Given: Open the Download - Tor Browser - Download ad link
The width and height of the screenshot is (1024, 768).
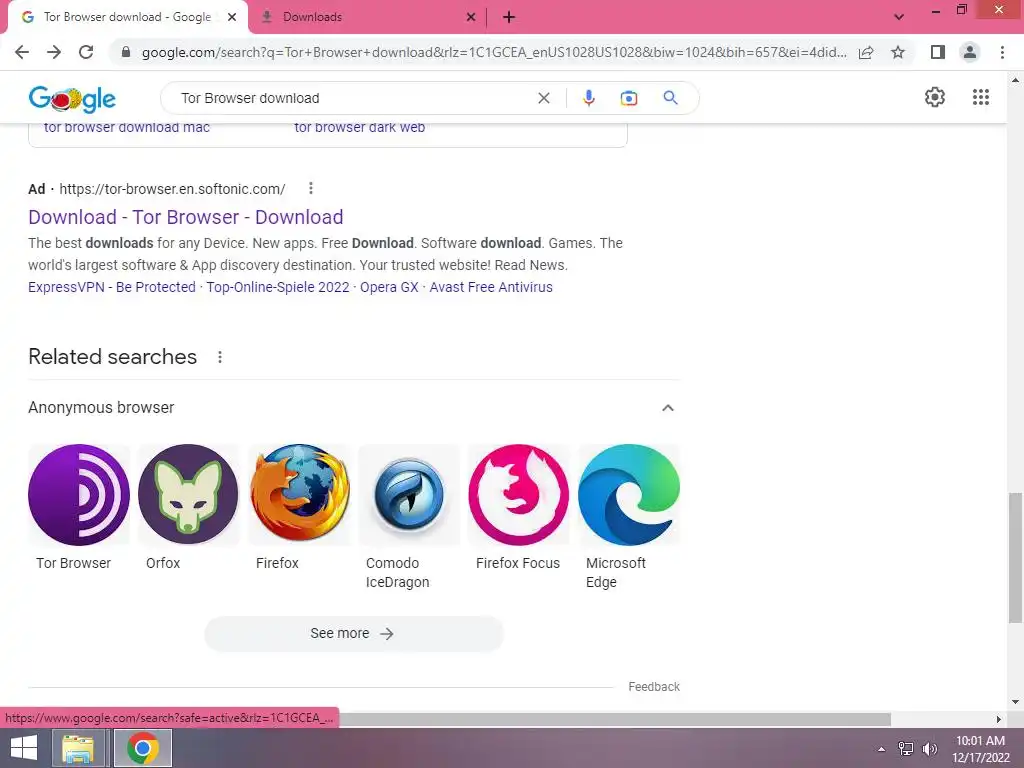Looking at the screenshot, I should 185,217.
